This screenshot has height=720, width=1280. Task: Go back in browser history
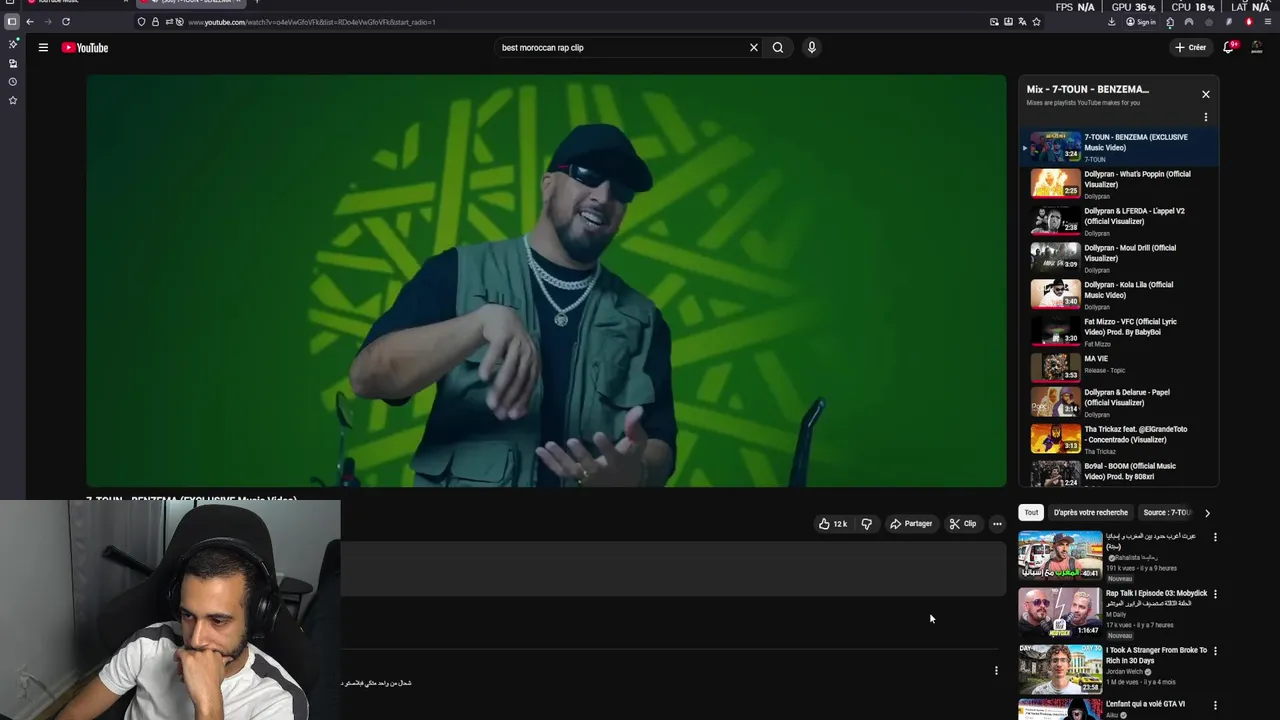click(29, 22)
